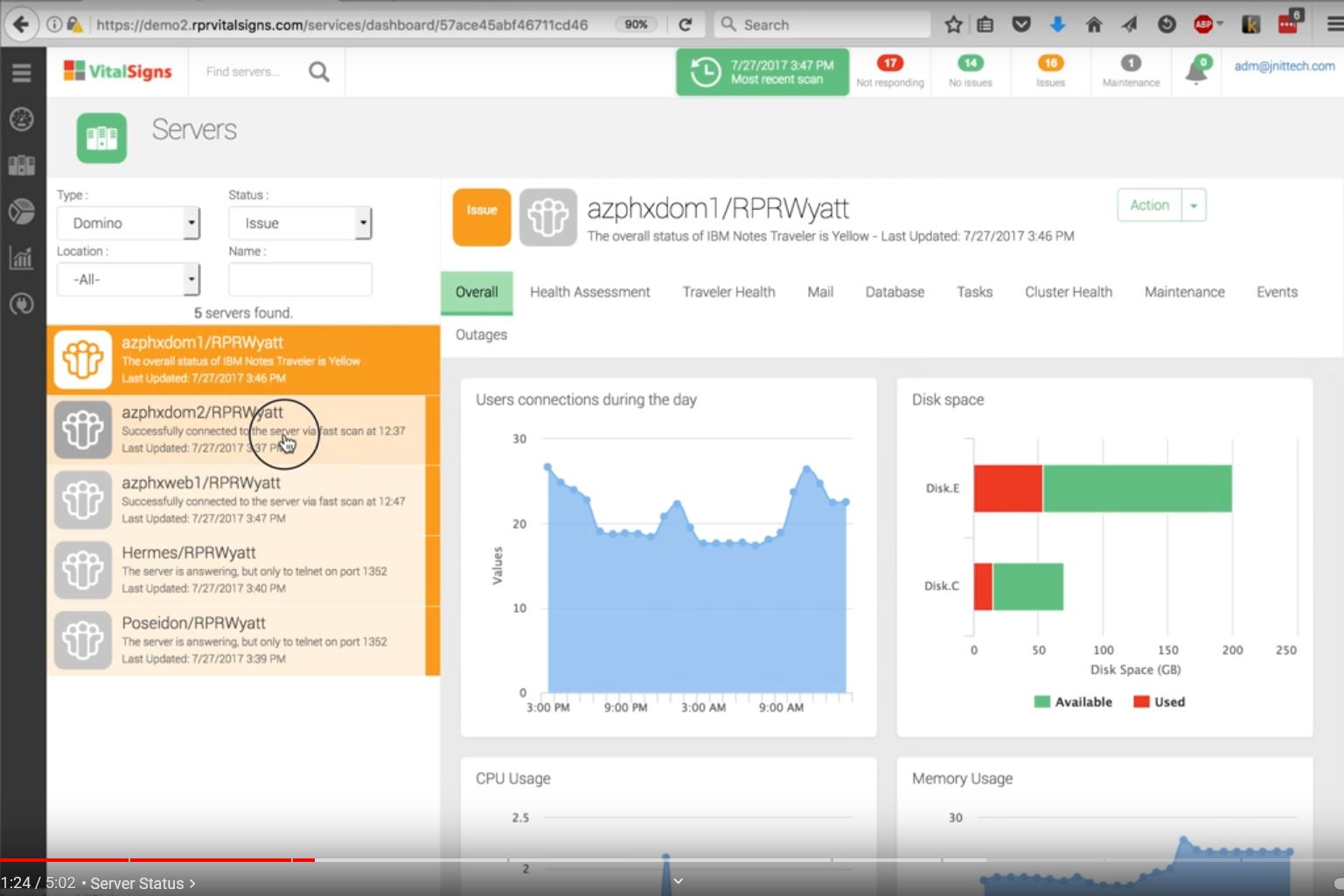Expand the Action button dropdown arrow
This screenshot has width=1344, height=896.
tap(1194, 205)
